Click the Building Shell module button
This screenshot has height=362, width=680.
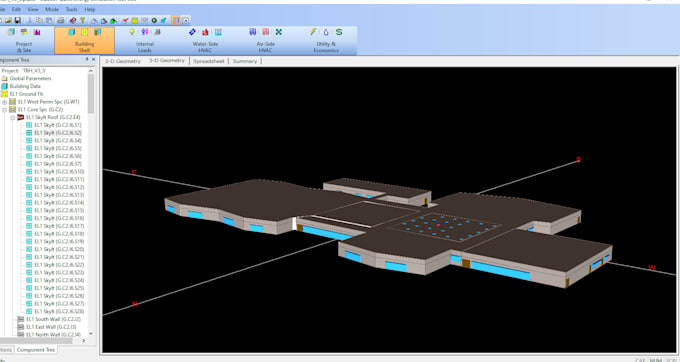85,41
